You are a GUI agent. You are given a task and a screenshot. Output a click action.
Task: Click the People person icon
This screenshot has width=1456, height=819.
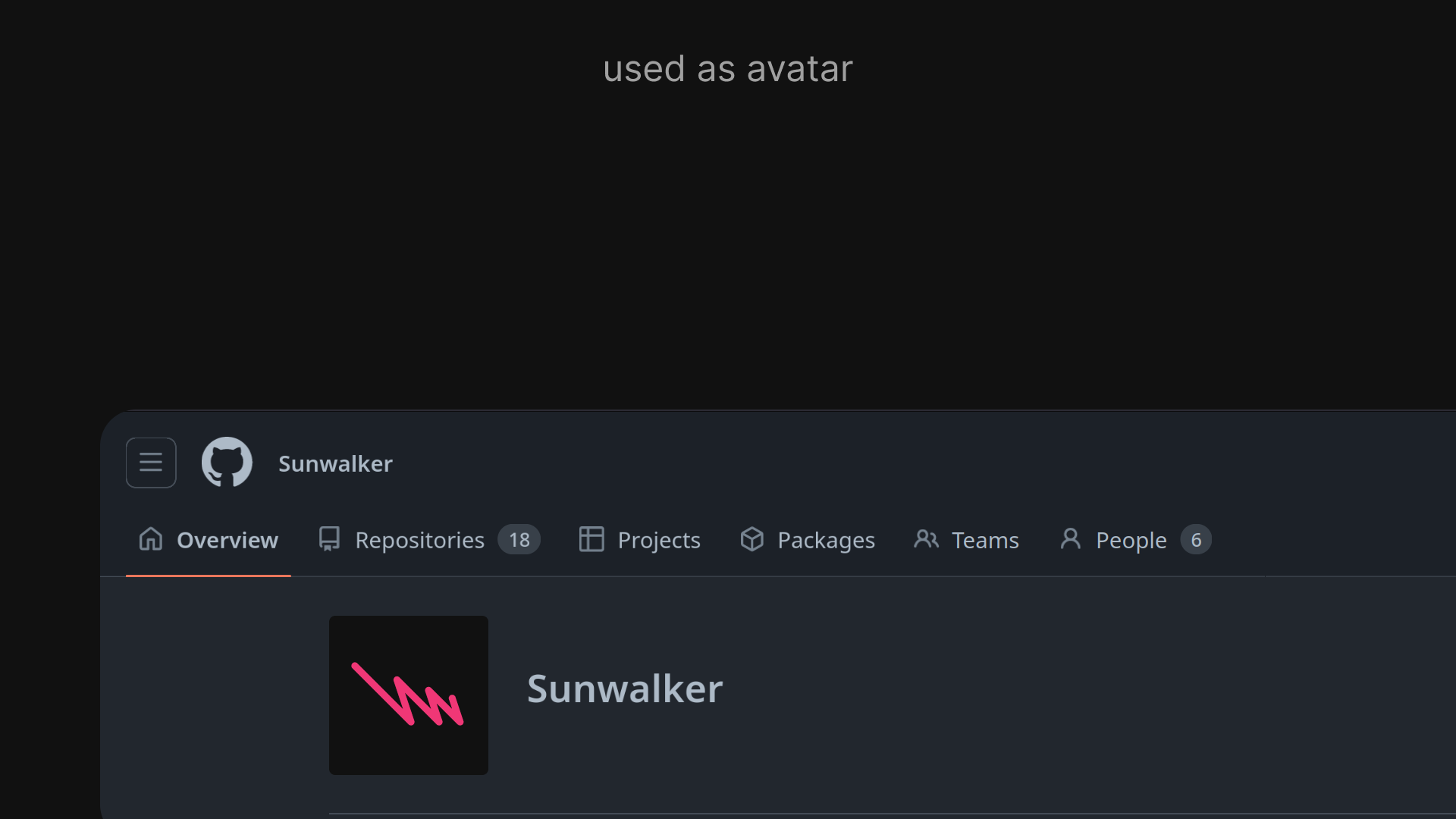[x=1070, y=539]
